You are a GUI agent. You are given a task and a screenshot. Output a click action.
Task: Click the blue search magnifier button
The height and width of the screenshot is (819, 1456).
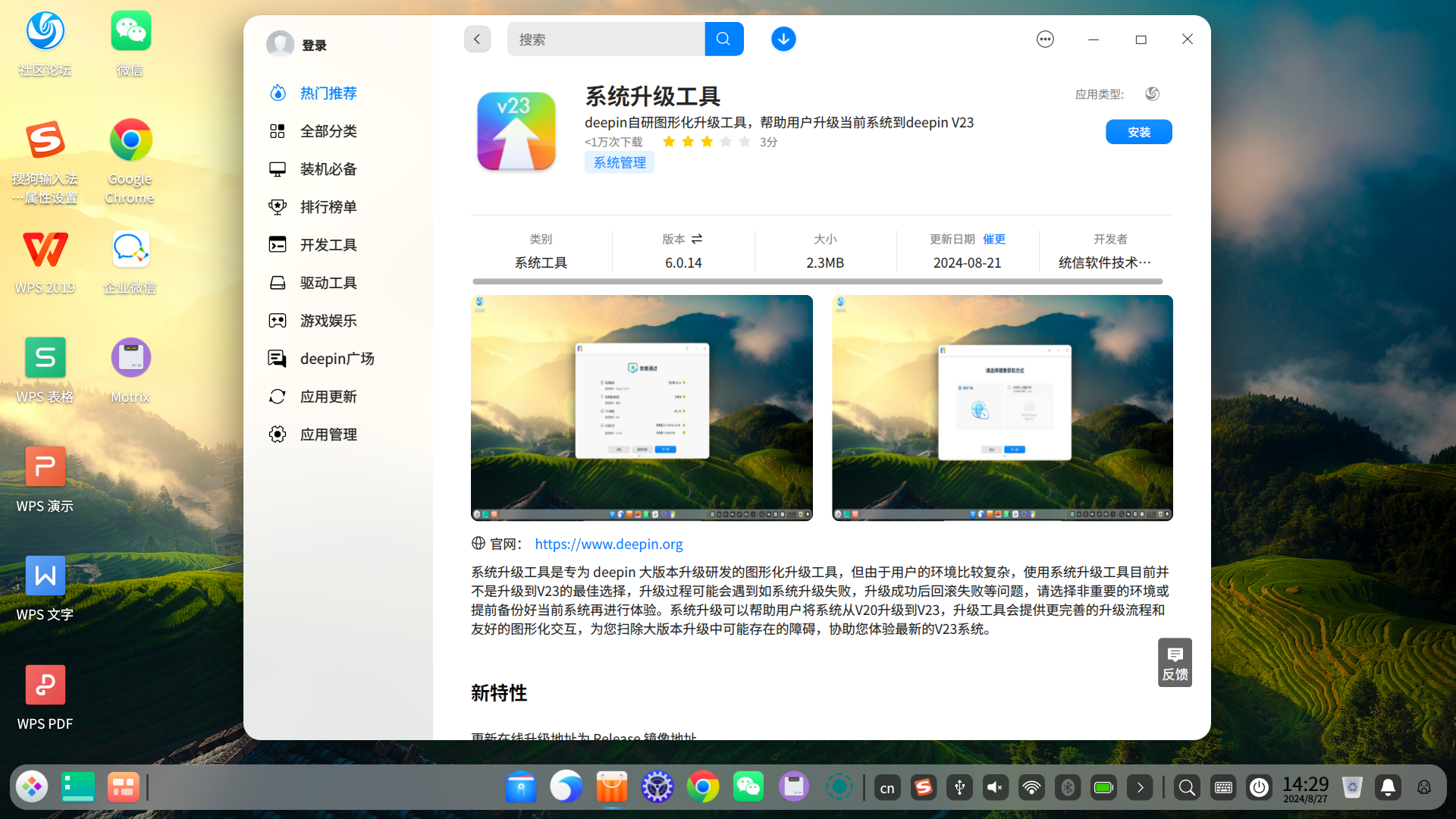tap(723, 39)
